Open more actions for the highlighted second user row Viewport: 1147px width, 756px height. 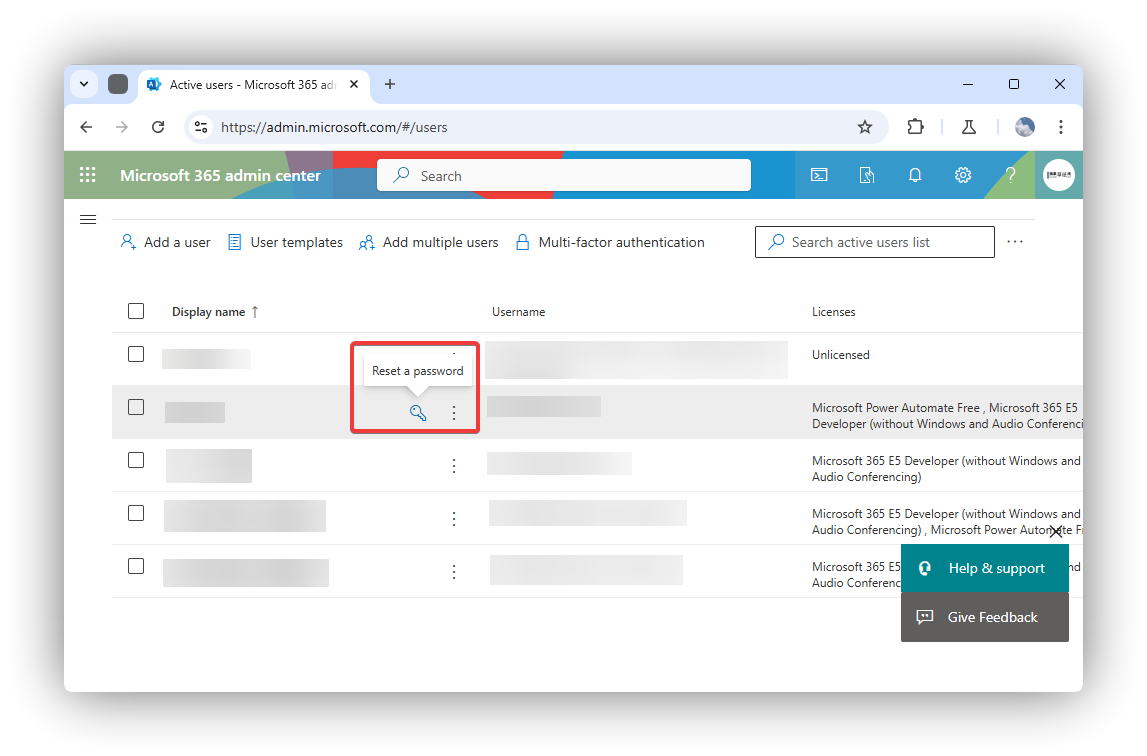tap(454, 413)
